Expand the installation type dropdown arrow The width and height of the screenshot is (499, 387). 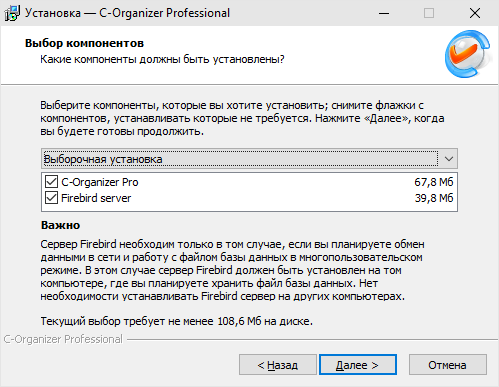coord(449,159)
